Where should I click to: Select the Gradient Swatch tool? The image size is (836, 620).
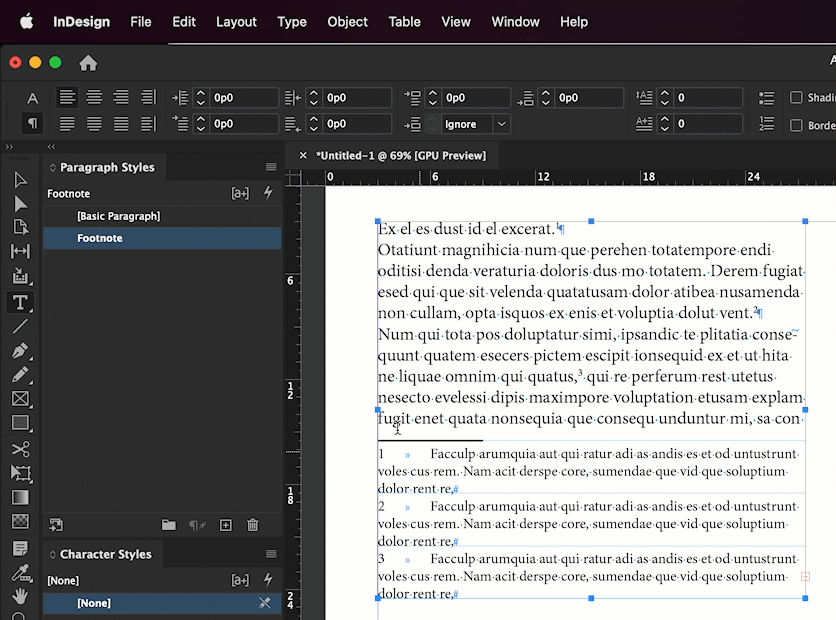pos(20,497)
